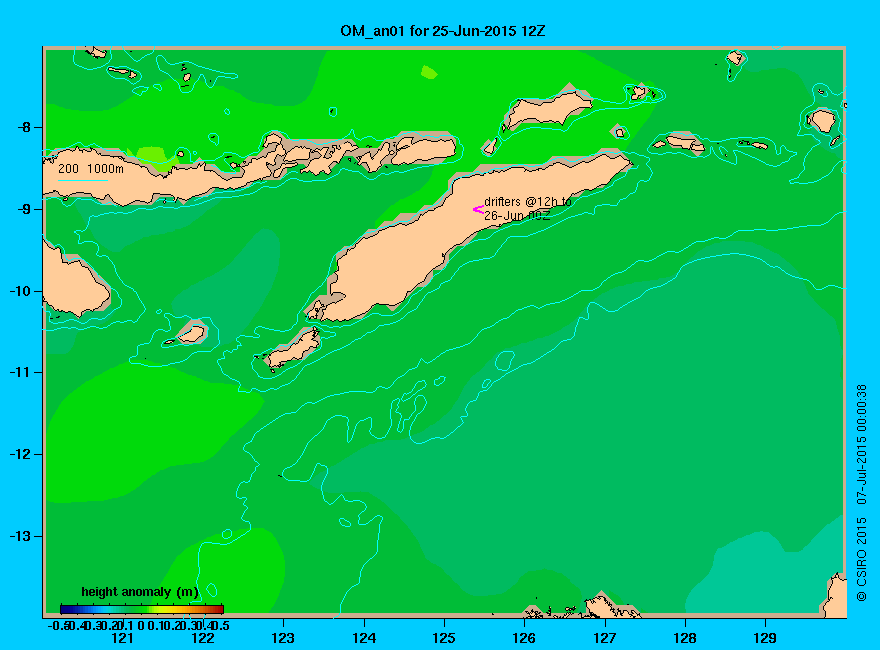Click the 125 longitude axis label
The width and height of the screenshot is (880, 650).
pyautogui.click(x=444, y=638)
